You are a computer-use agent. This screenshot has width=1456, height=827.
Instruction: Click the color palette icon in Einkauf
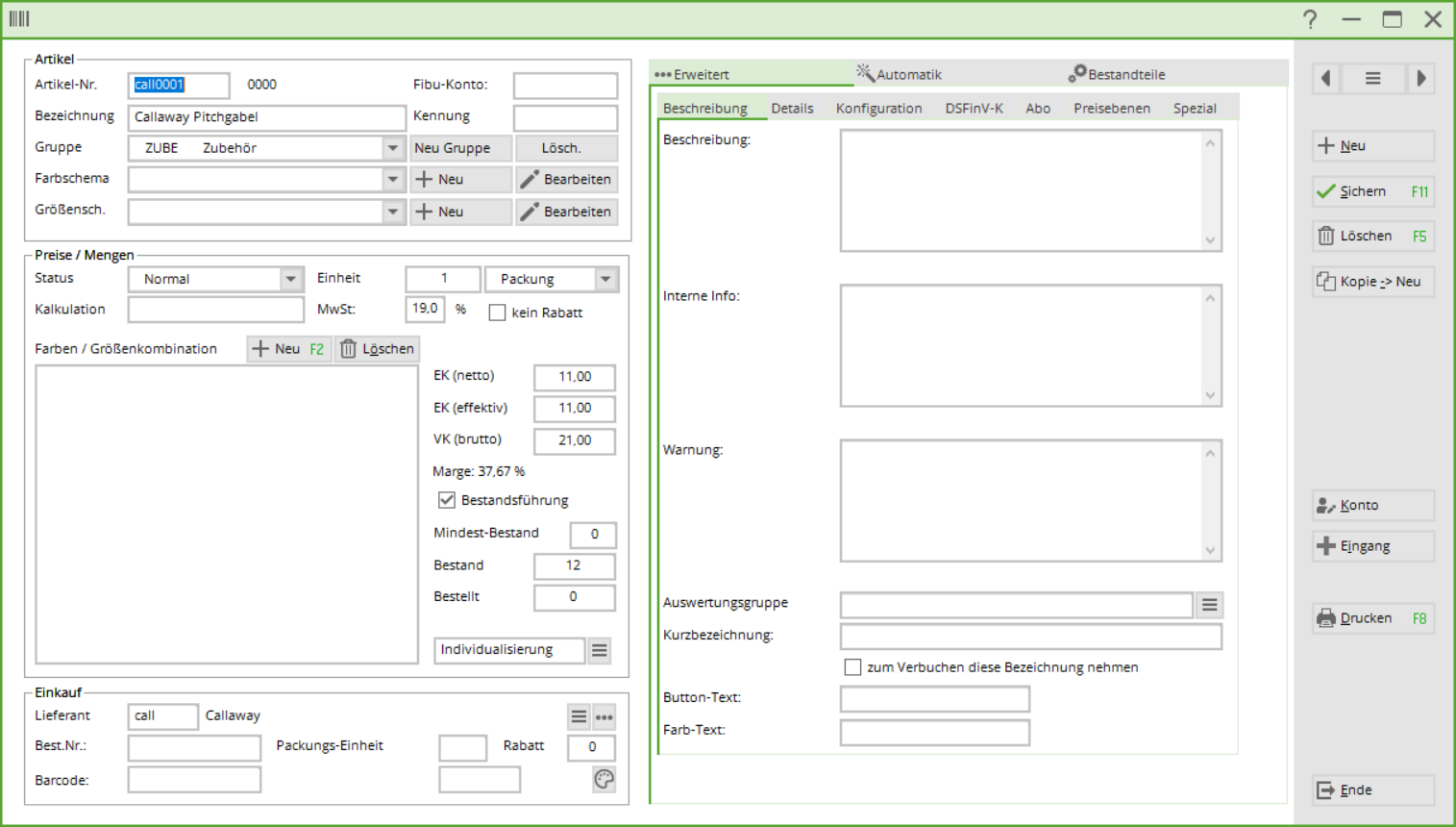[x=604, y=779]
